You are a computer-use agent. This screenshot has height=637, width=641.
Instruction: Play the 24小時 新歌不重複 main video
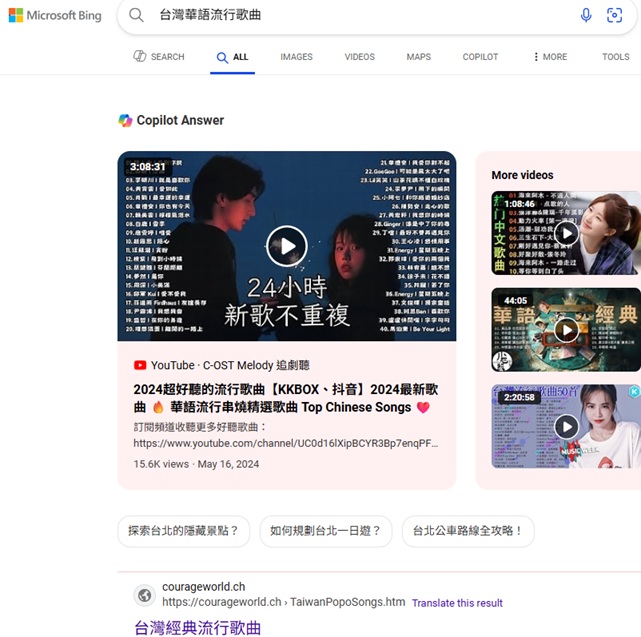click(x=287, y=246)
